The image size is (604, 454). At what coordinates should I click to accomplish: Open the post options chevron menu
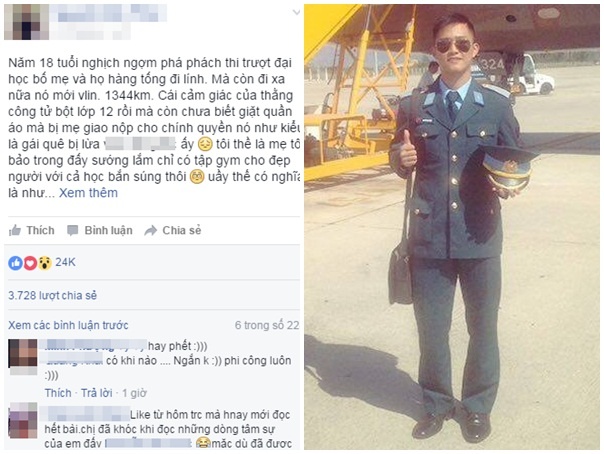(x=296, y=12)
